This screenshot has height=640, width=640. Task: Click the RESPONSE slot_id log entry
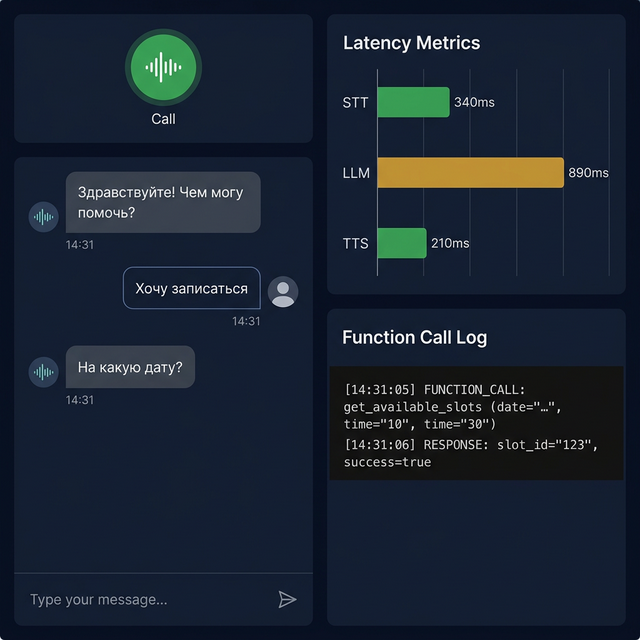pyautogui.click(x=471, y=453)
